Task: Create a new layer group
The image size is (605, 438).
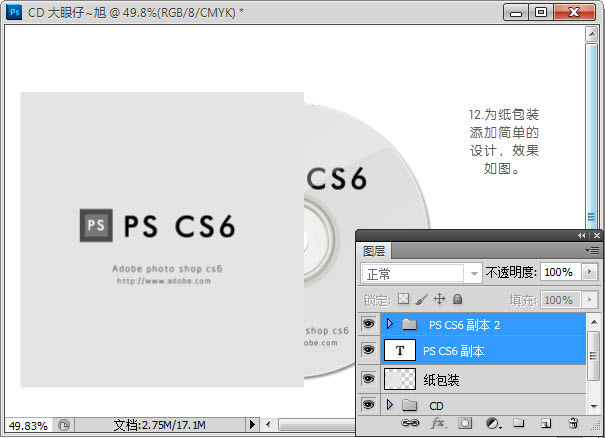Action: [519, 424]
